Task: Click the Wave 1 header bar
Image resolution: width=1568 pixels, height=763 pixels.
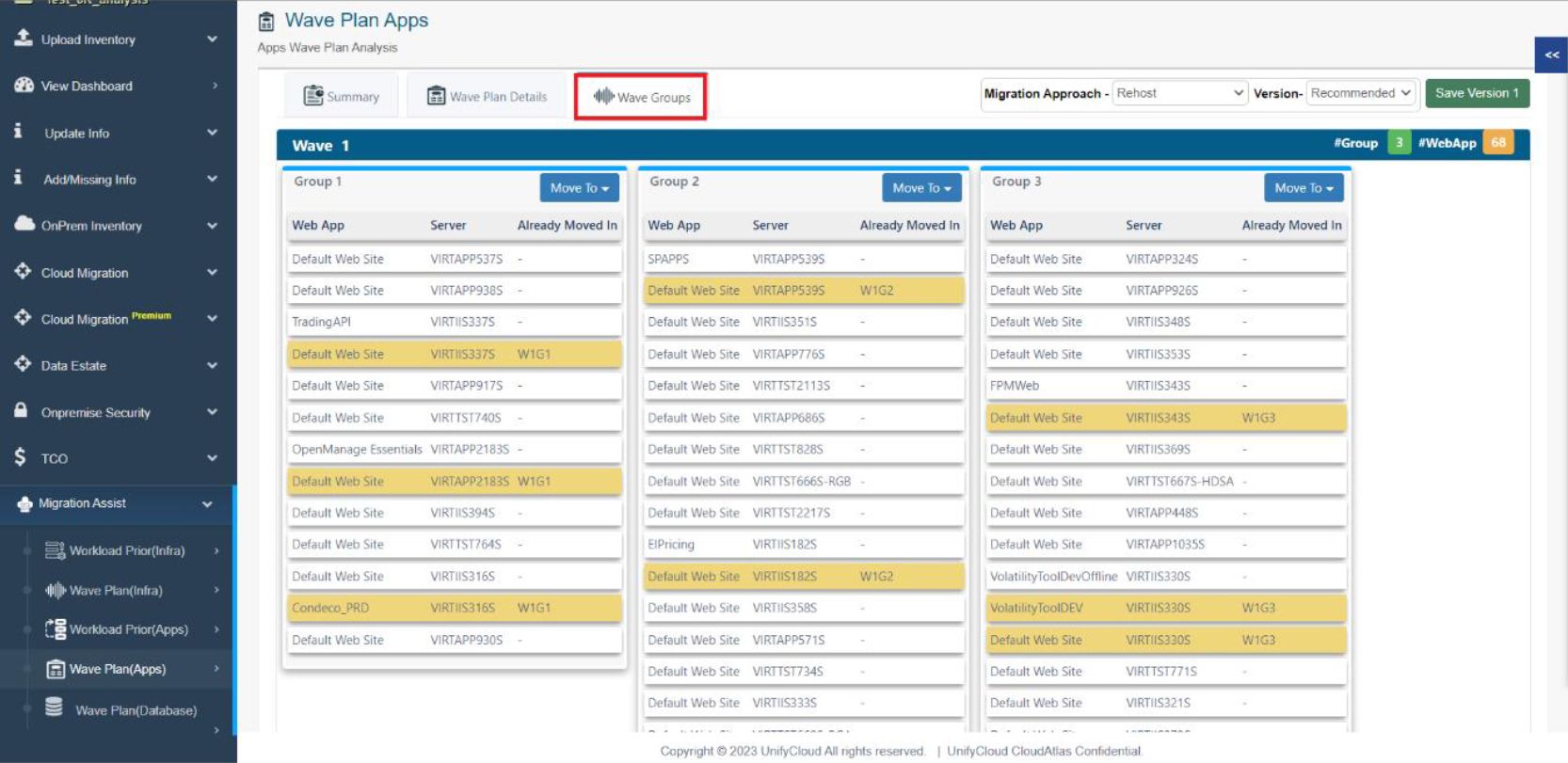Action: pyautogui.click(x=903, y=145)
